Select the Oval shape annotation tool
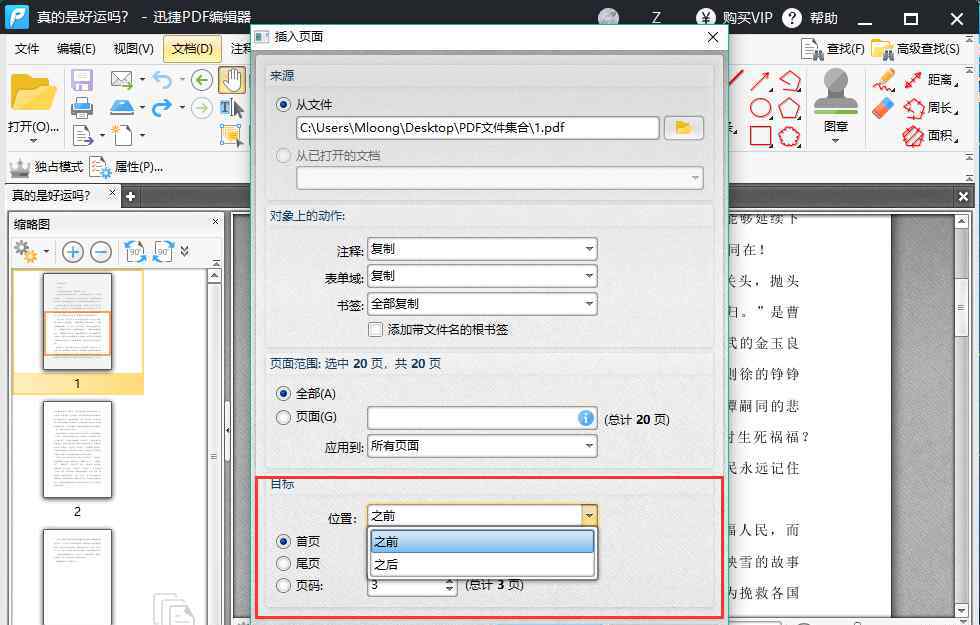Viewport: 980px width, 625px height. (x=761, y=108)
